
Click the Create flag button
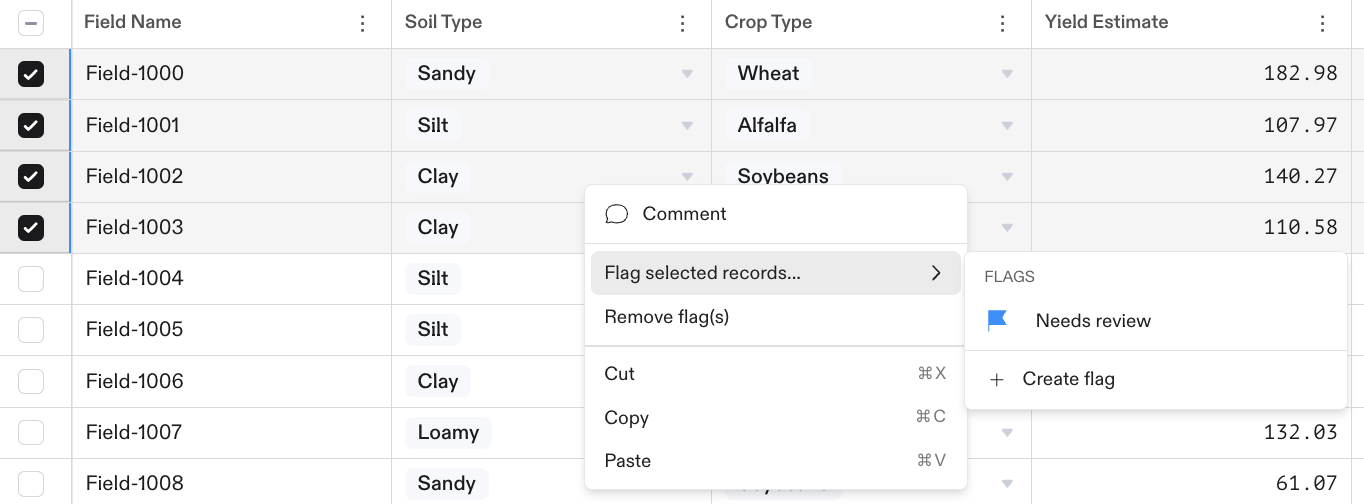[x=1068, y=380]
